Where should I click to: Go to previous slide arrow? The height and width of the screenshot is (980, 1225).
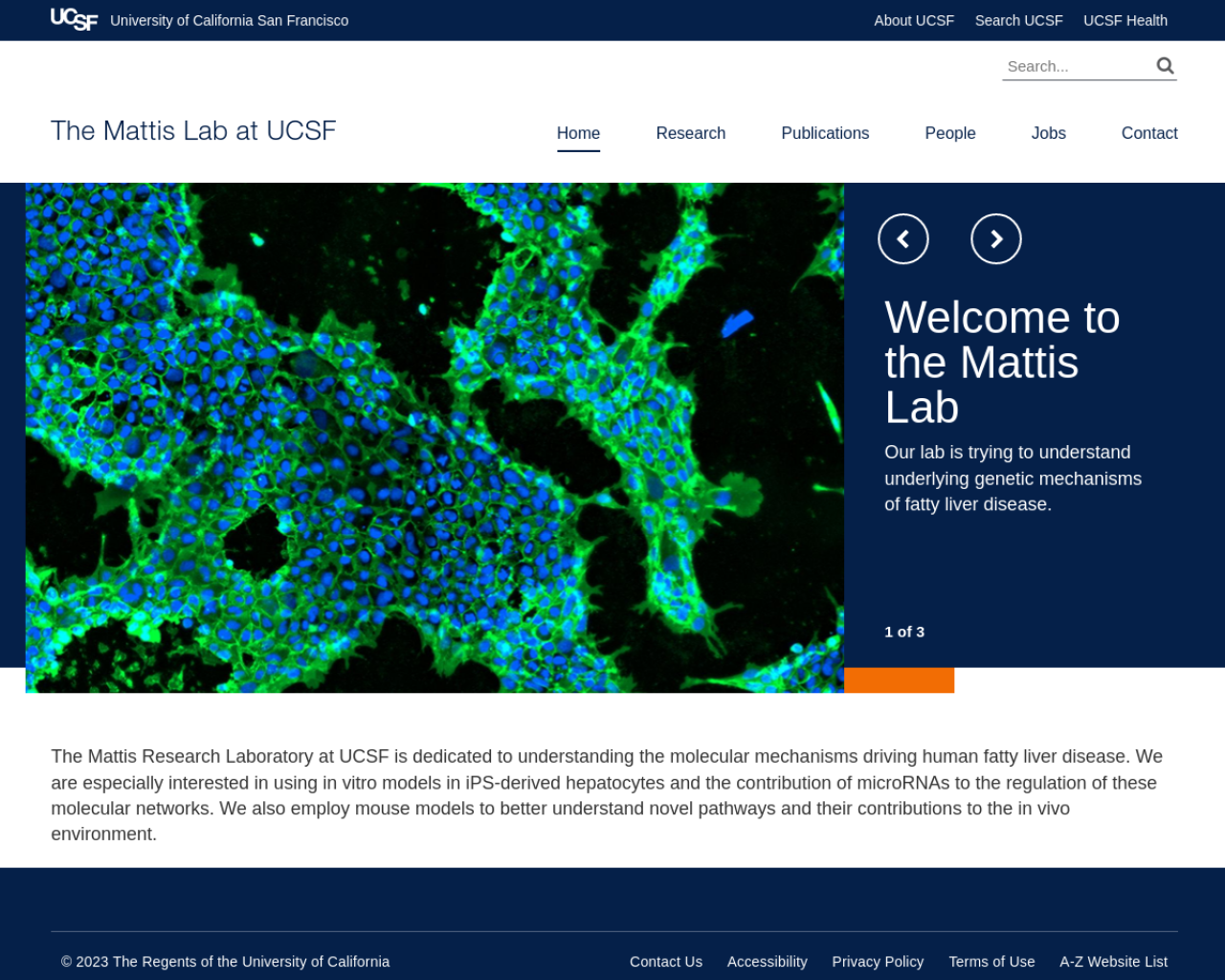[902, 238]
